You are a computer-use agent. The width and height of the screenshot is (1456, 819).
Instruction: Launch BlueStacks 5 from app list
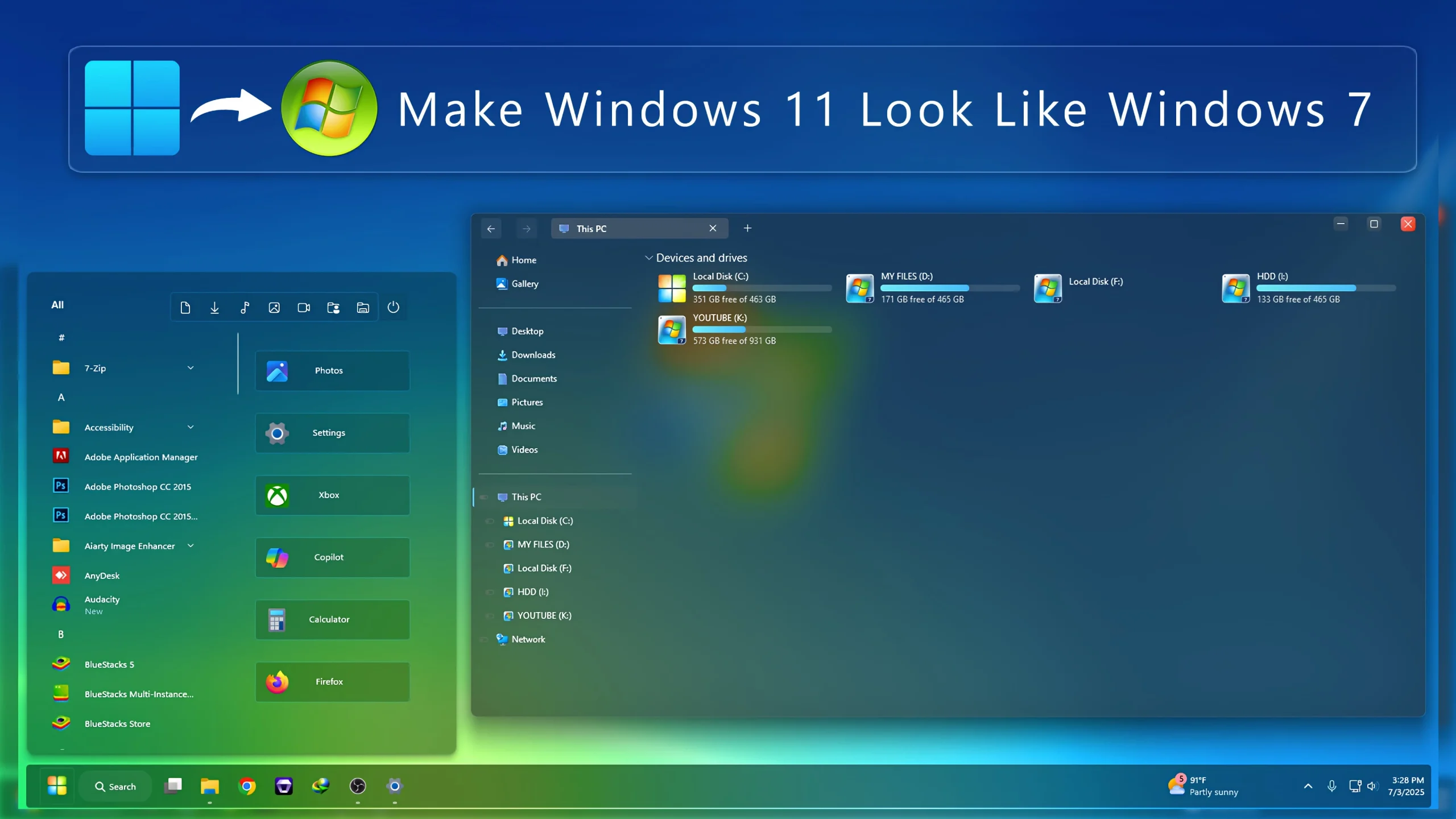click(93, 664)
